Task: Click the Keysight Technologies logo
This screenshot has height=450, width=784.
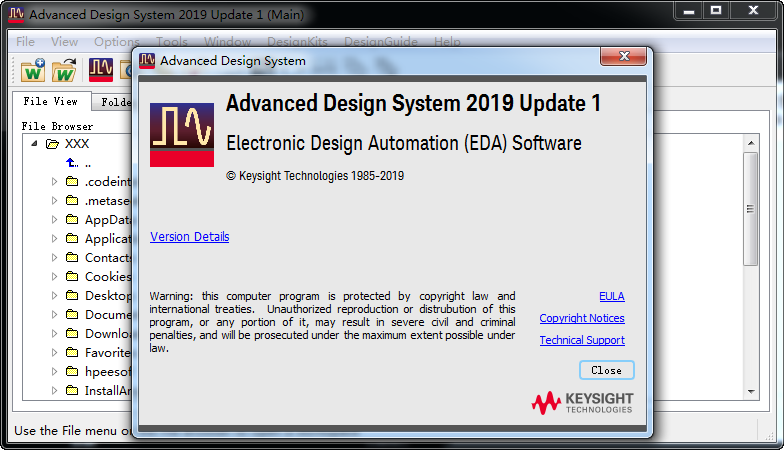Action: pyautogui.click(x=582, y=403)
